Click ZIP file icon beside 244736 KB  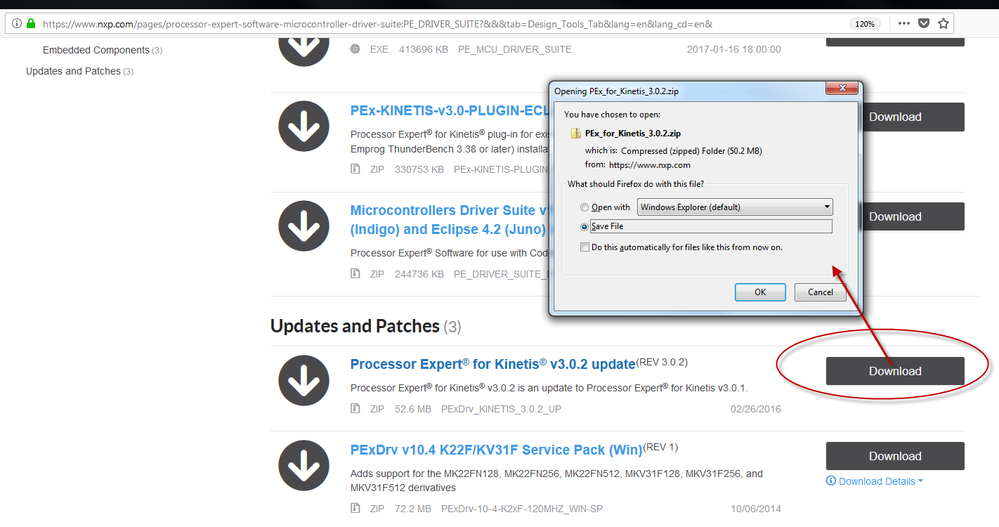point(355,273)
